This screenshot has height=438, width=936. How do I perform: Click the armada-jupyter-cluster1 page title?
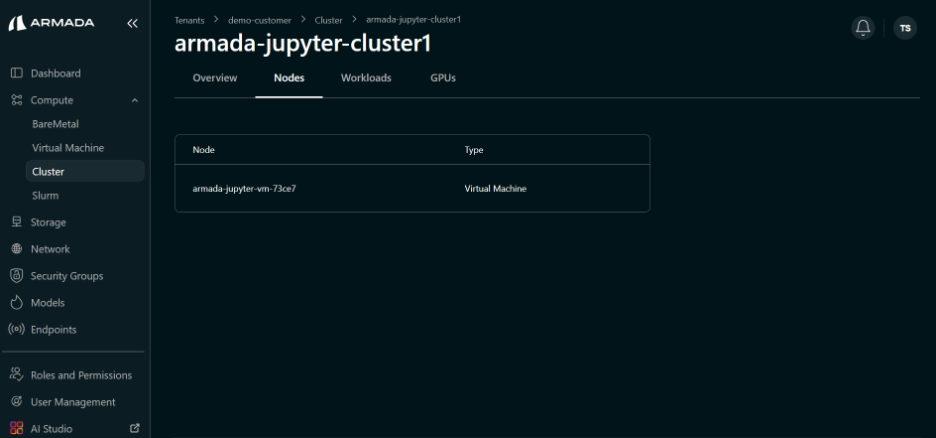[303, 45]
